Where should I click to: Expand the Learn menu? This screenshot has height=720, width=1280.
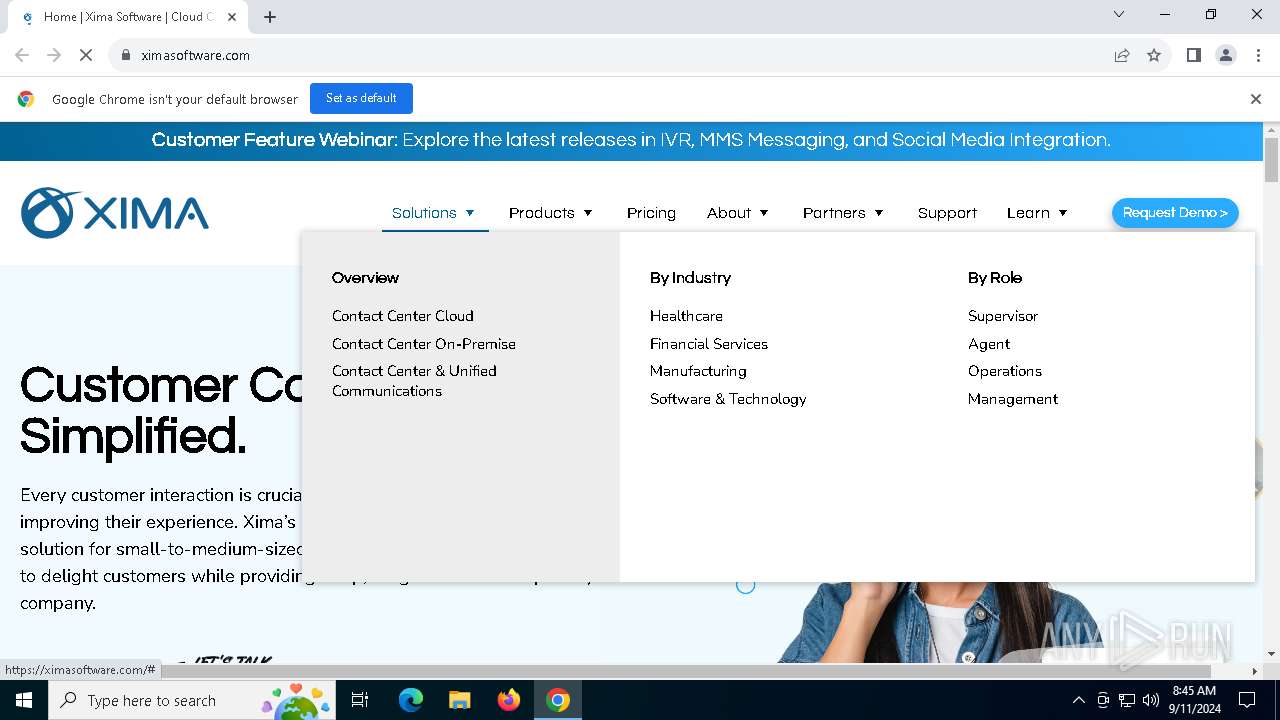click(x=1037, y=213)
